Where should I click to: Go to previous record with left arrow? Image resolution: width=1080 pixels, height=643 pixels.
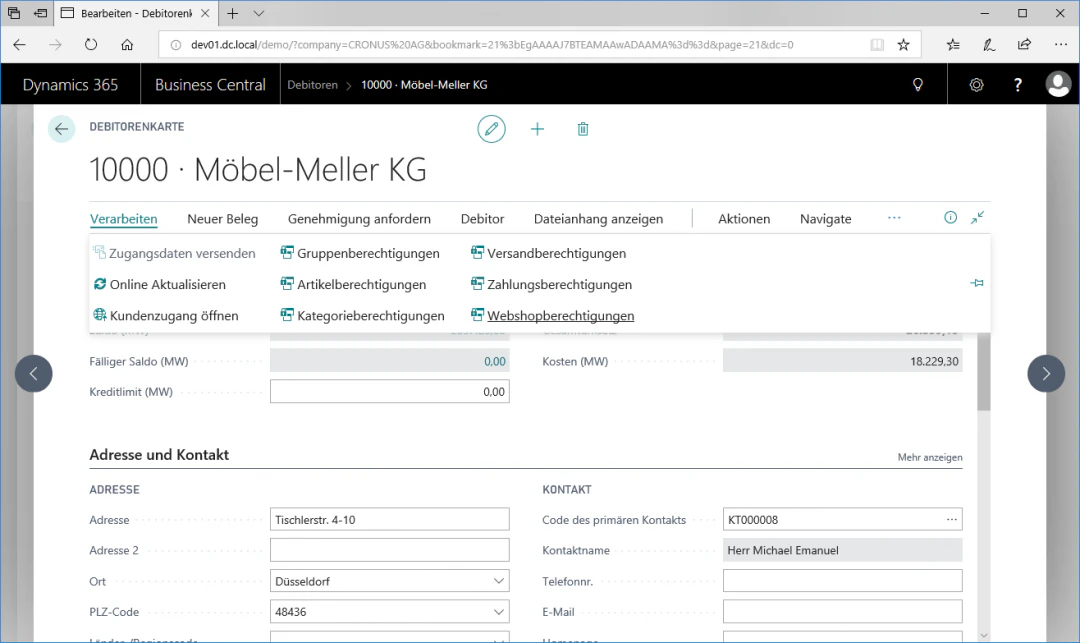coord(34,373)
